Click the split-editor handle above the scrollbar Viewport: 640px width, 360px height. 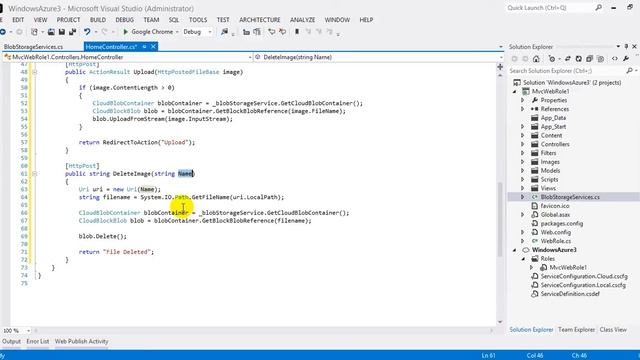500,67
